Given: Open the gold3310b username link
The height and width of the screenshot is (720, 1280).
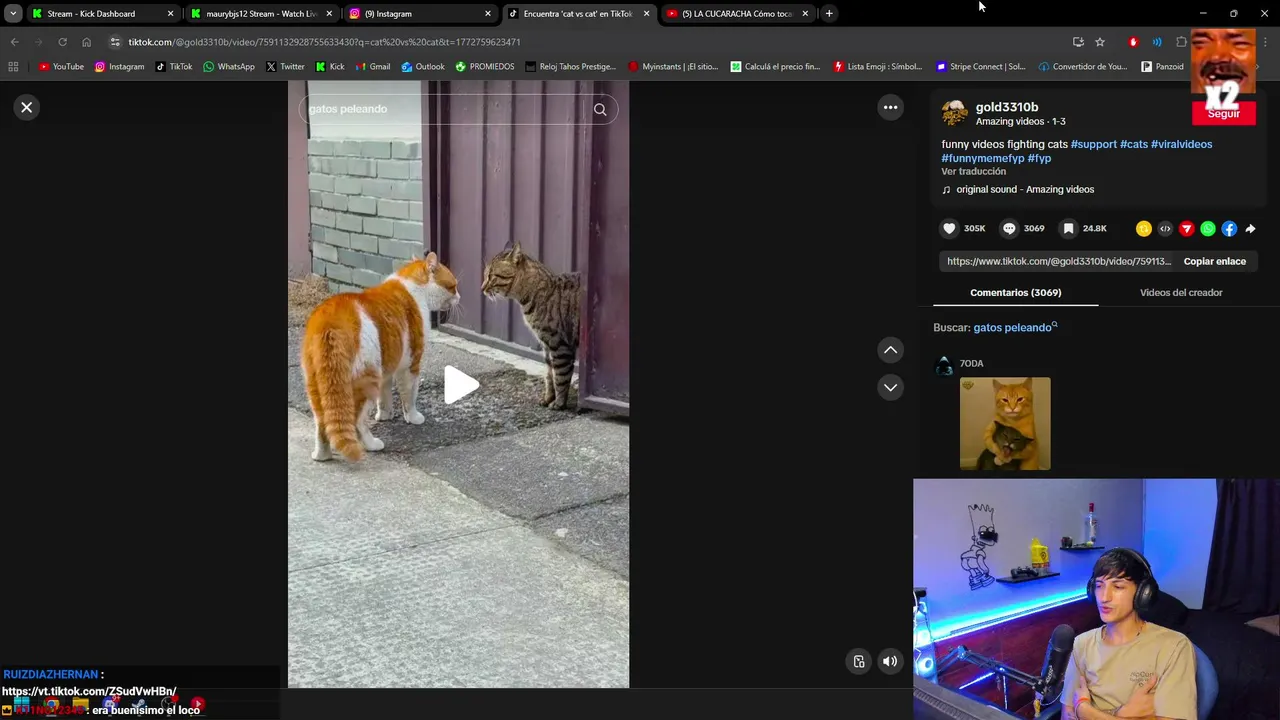Looking at the screenshot, I should coord(1007,107).
